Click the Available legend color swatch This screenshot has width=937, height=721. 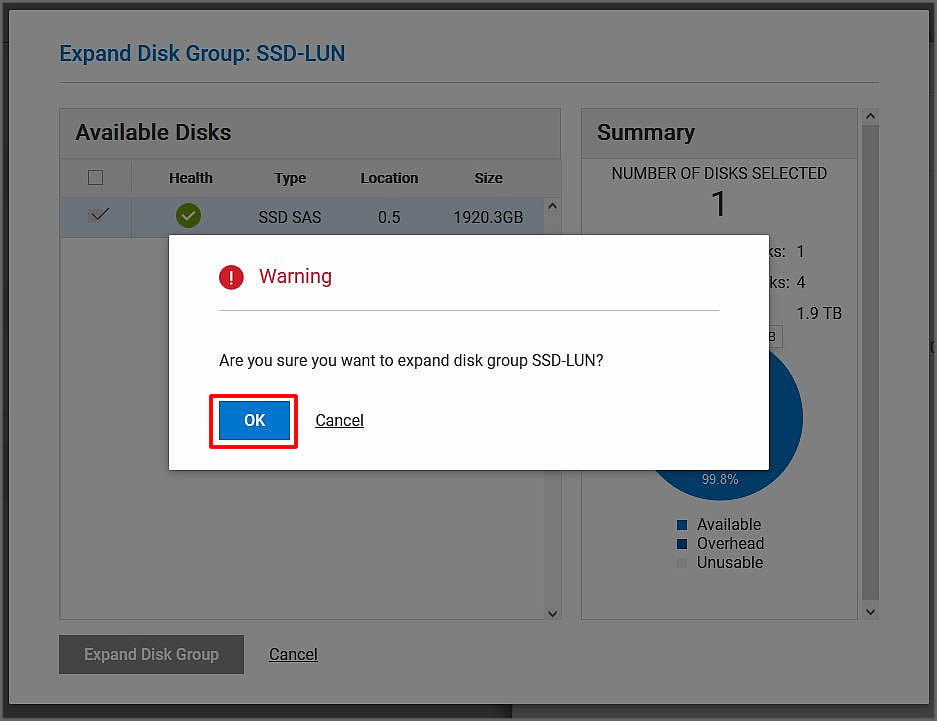(682, 525)
